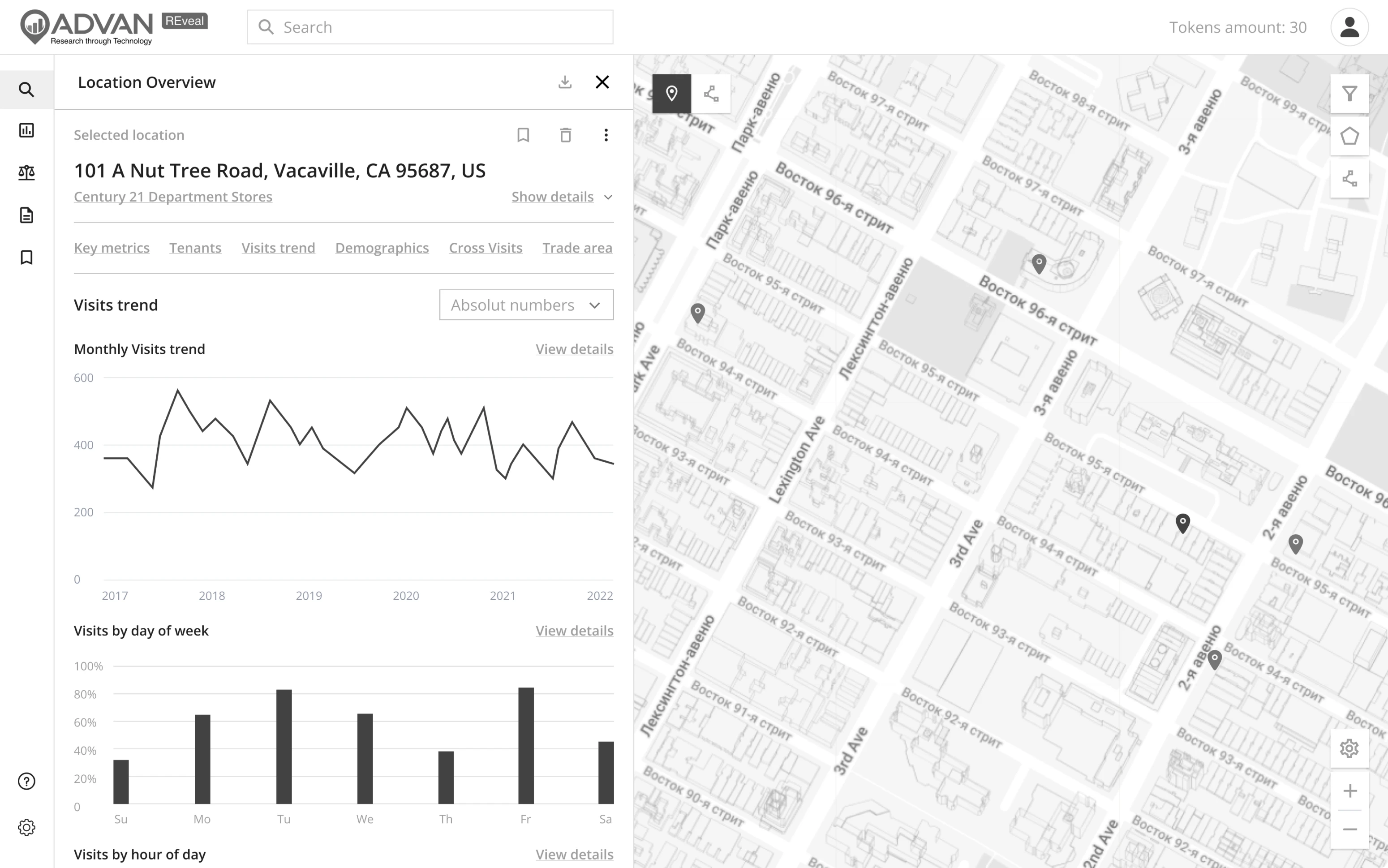
Task: Click the reports document icon in sidebar
Action: (x=26, y=215)
